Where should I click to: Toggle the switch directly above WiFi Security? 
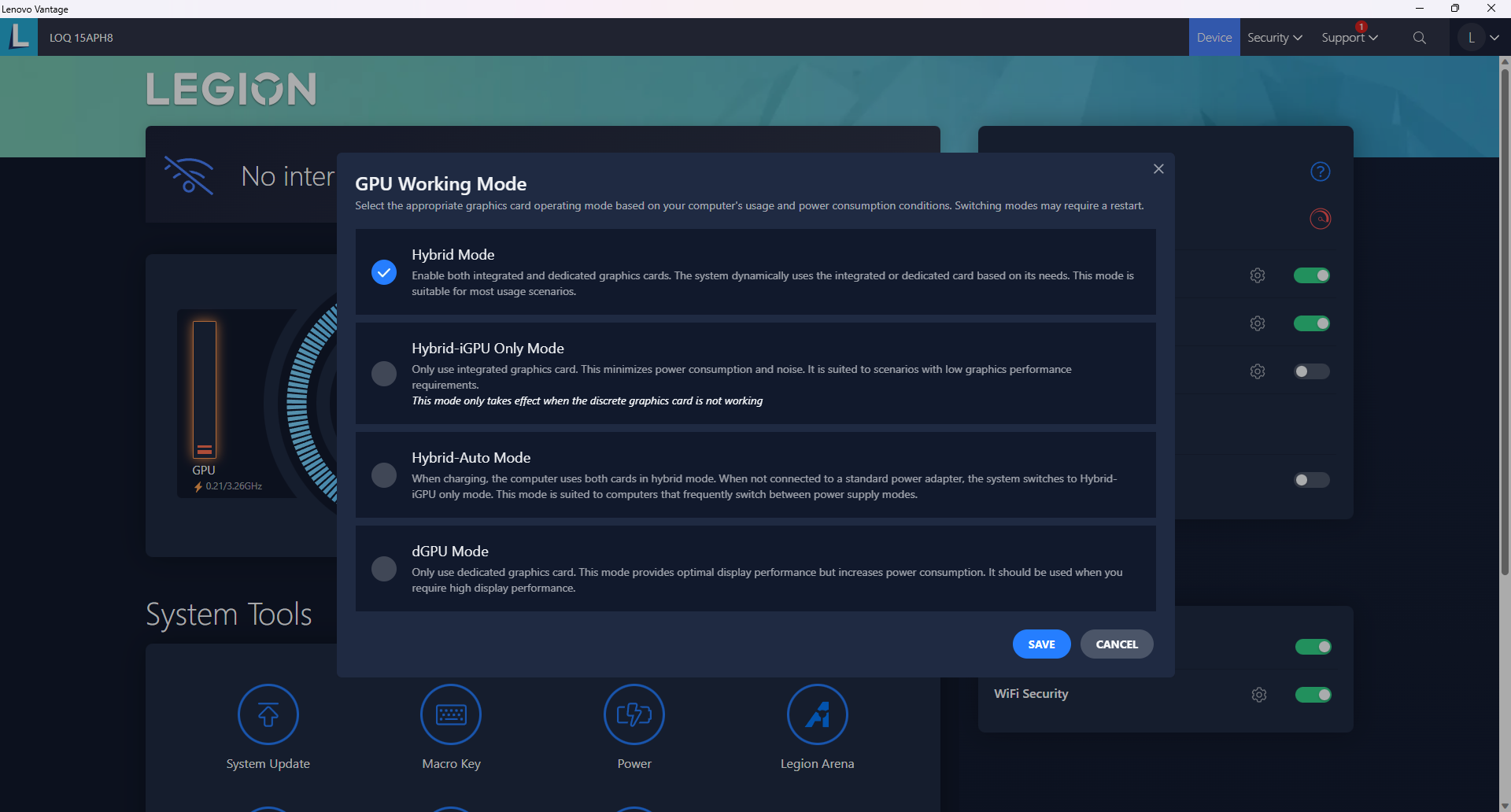(1313, 647)
